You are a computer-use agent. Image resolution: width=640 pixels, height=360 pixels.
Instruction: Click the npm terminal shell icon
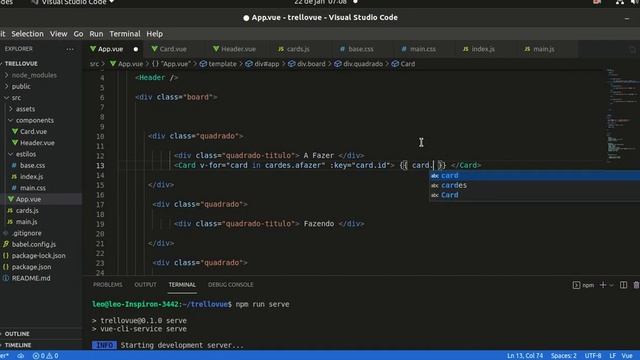[576, 285]
